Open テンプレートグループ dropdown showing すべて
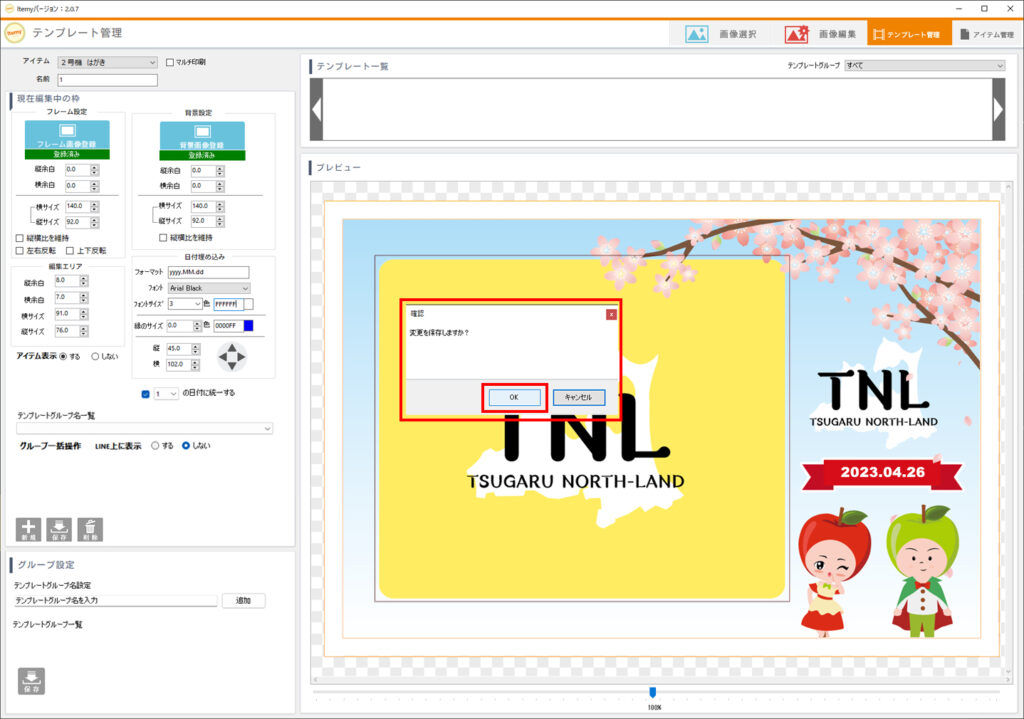This screenshot has height=719, width=1024. 924,66
